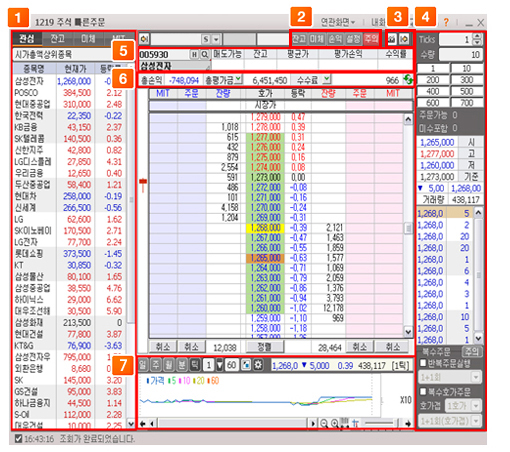Screen dimensions: 510x452
Task: Click the 잔고 button in the top toolbar
Action: 299,39
